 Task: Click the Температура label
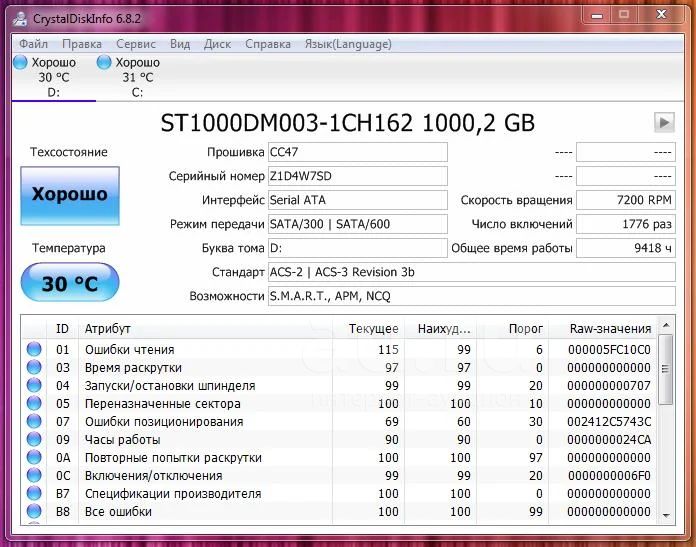point(69,248)
